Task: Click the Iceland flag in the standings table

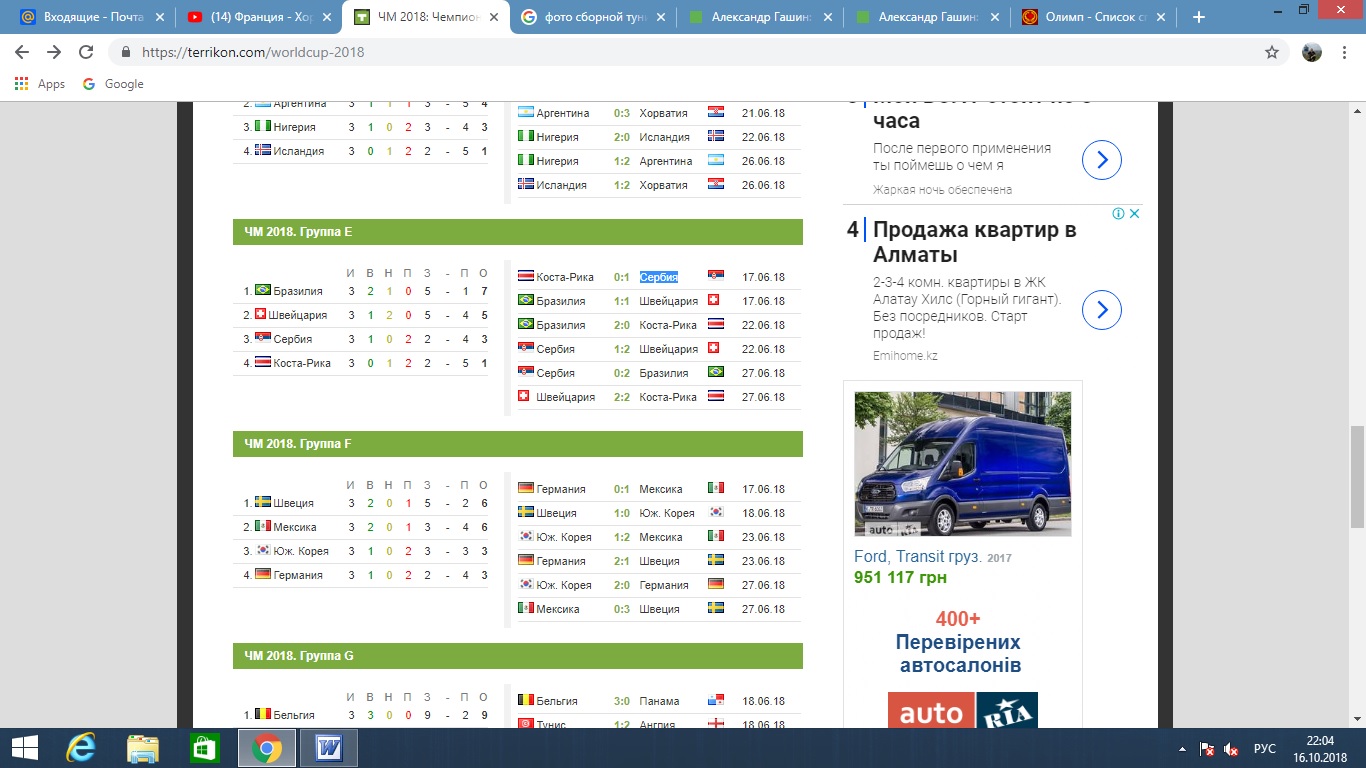Action: click(x=263, y=151)
